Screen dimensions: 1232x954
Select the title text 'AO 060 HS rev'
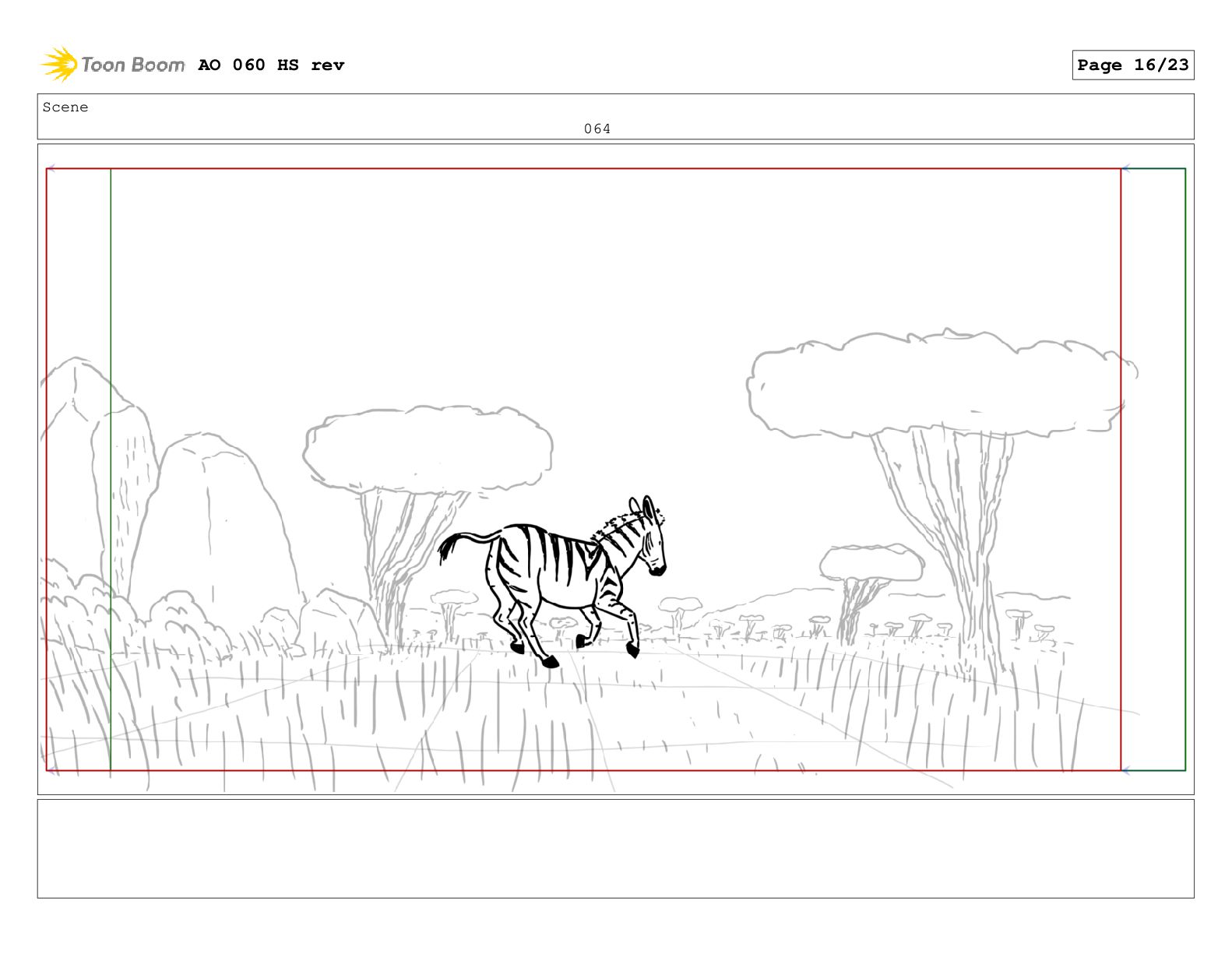click(x=271, y=65)
